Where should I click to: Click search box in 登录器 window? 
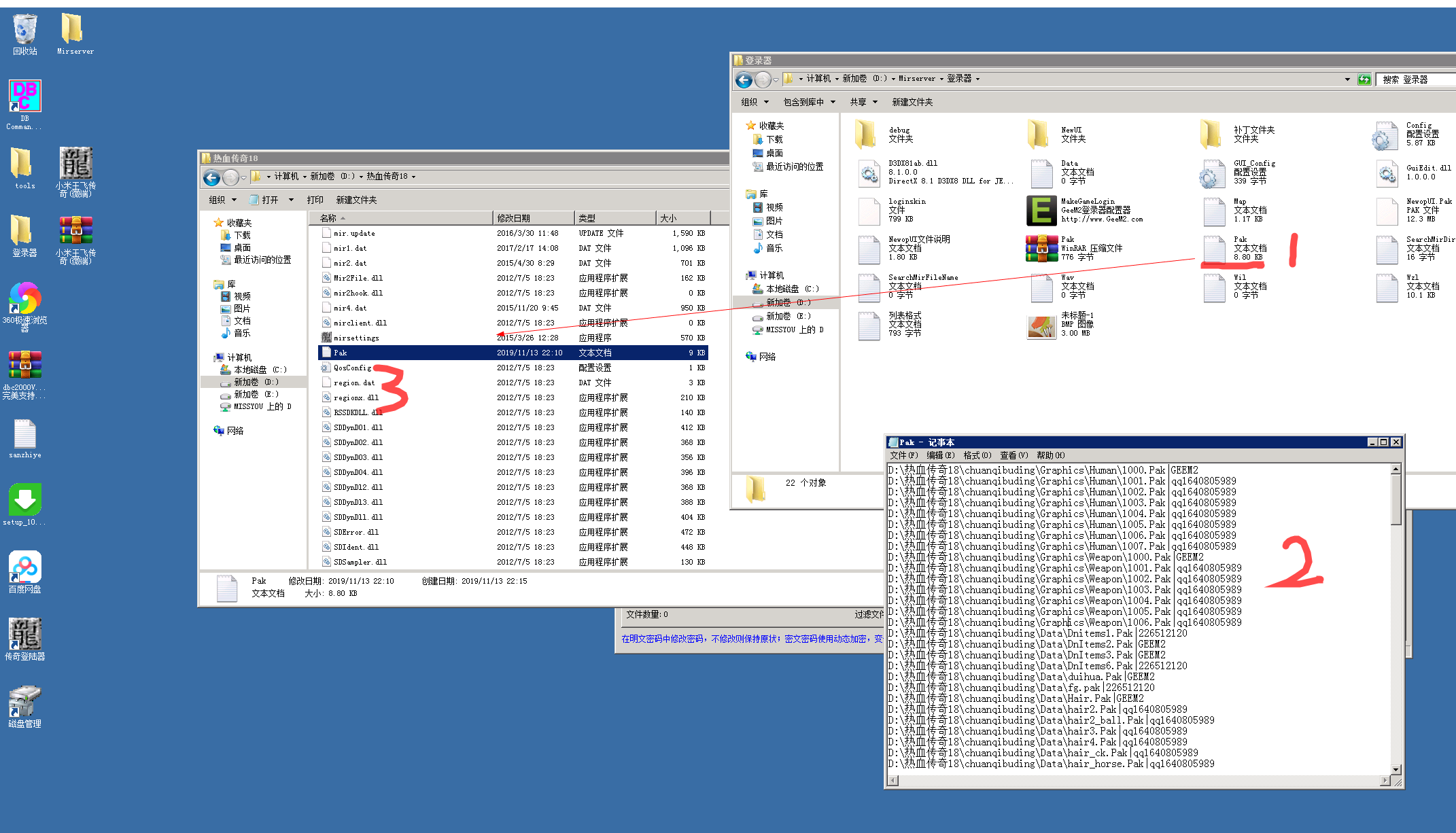tap(1417, 79)
